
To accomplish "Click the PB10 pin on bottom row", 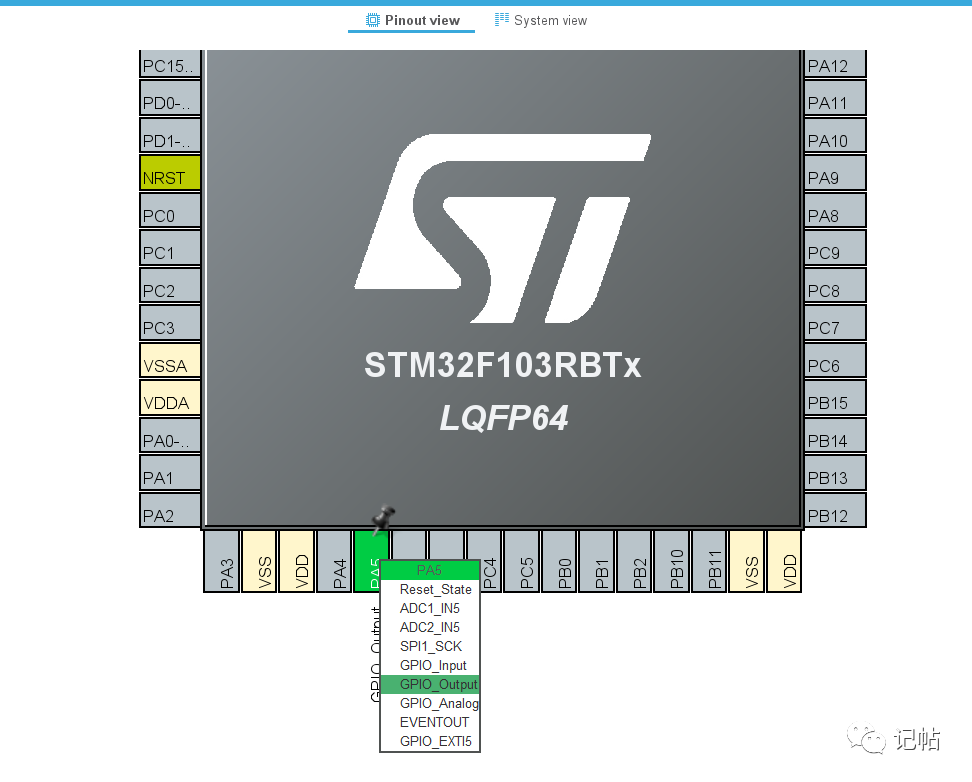I will click(x=672, y=561).
